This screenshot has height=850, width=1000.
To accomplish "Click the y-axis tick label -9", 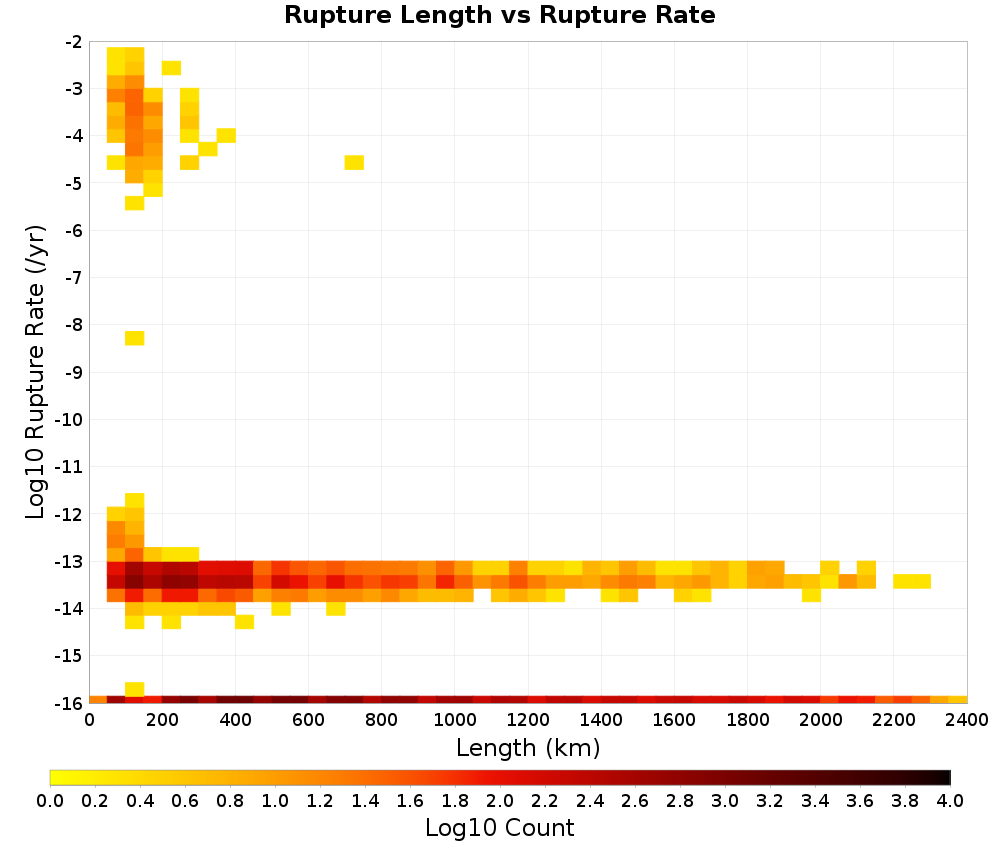I will (x=73, y=372).
